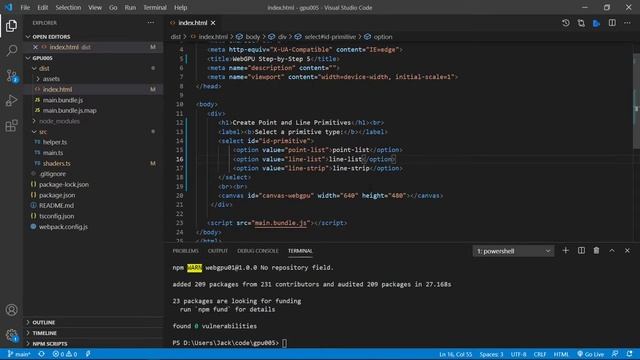The image size is (640, 360).
Task: Click Go Live in status bar
Action: (591, 354)
